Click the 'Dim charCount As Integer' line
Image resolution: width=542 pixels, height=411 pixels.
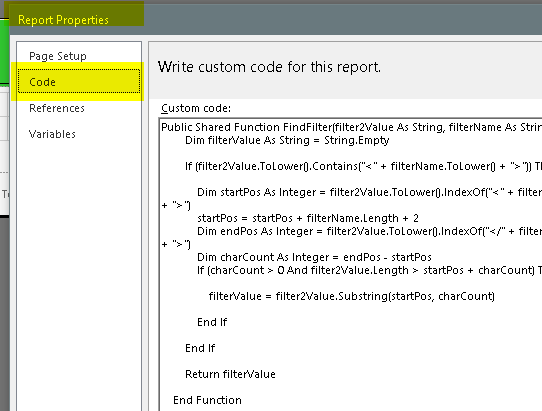315,257
